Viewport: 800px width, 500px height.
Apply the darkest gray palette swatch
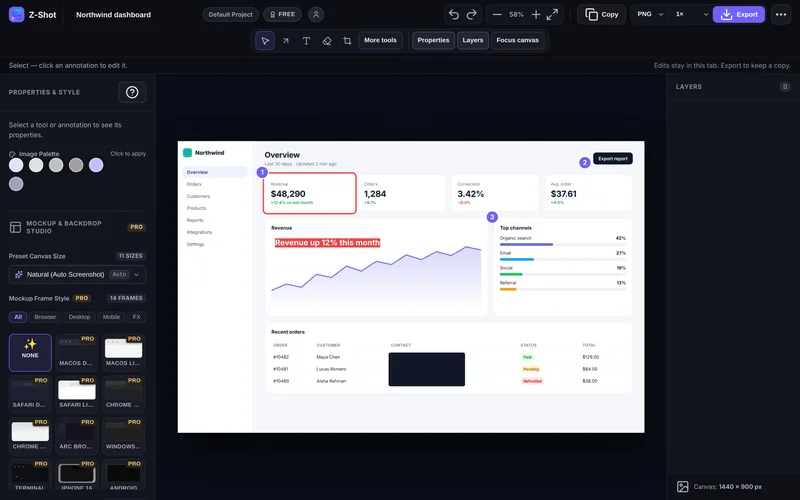pos(76,165)
